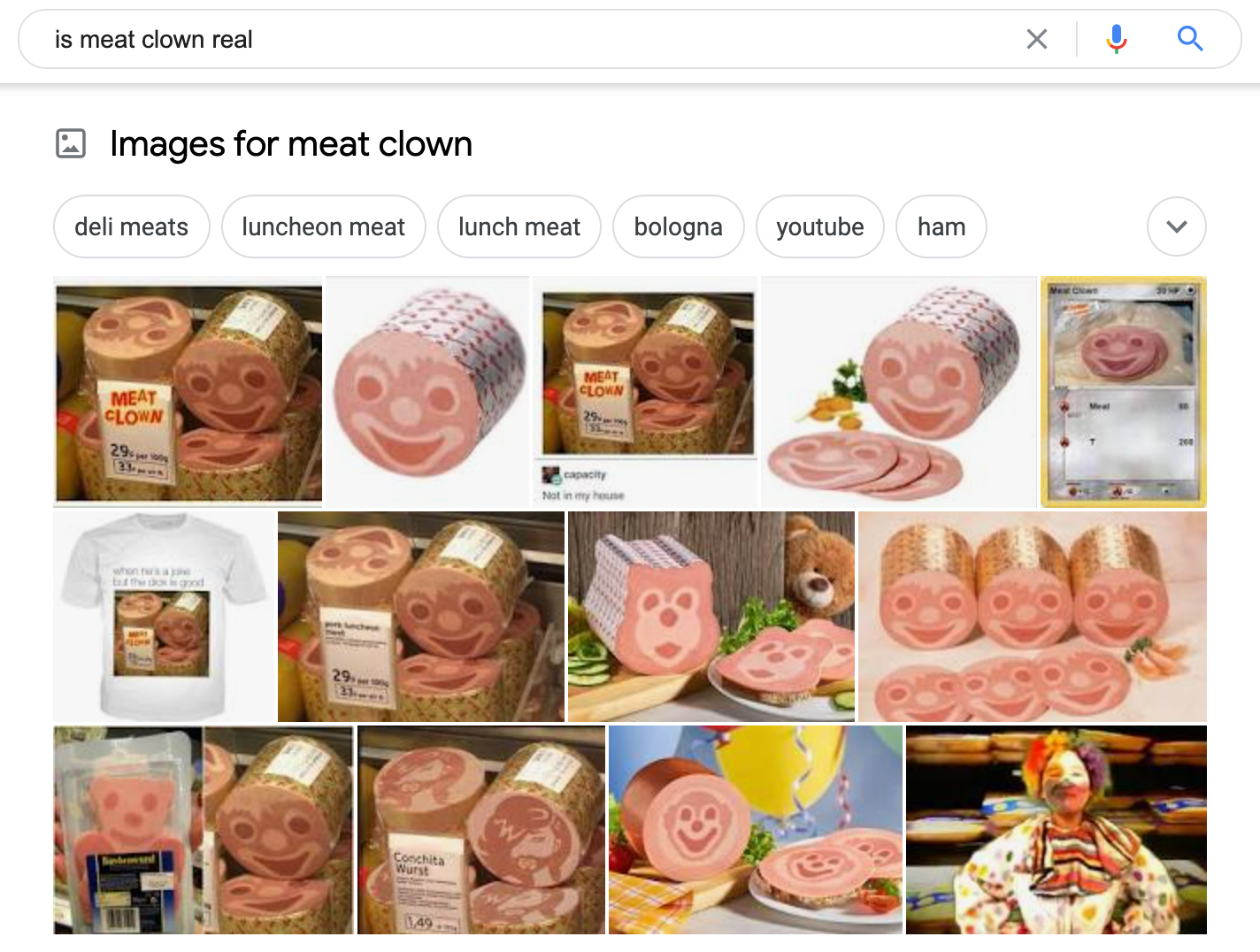The width and height of the screenshot is (1260, 952).
Task: Open image captioned Not in my house
Action: tap(646, 392)
